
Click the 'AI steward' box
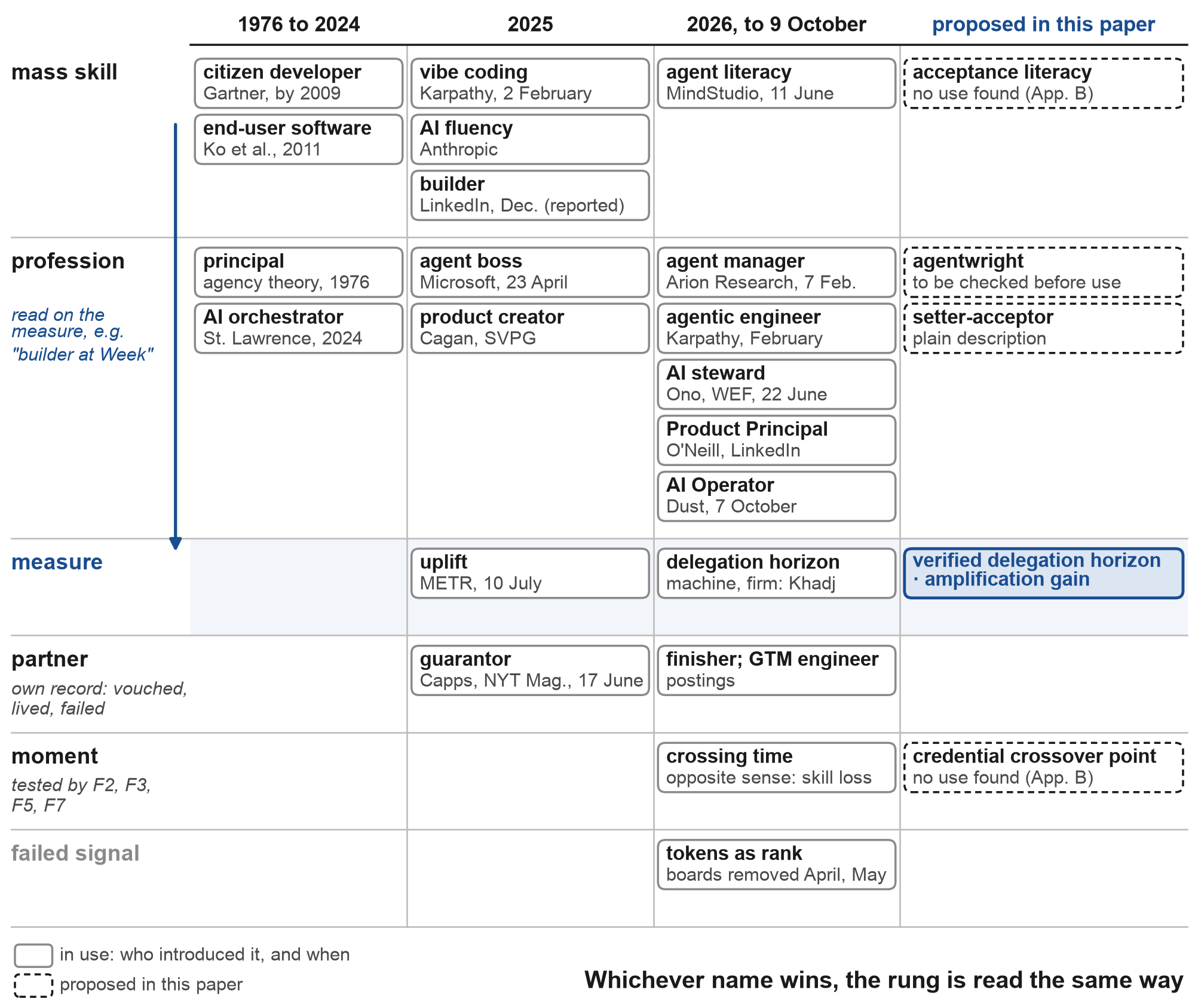pos(776,384)
